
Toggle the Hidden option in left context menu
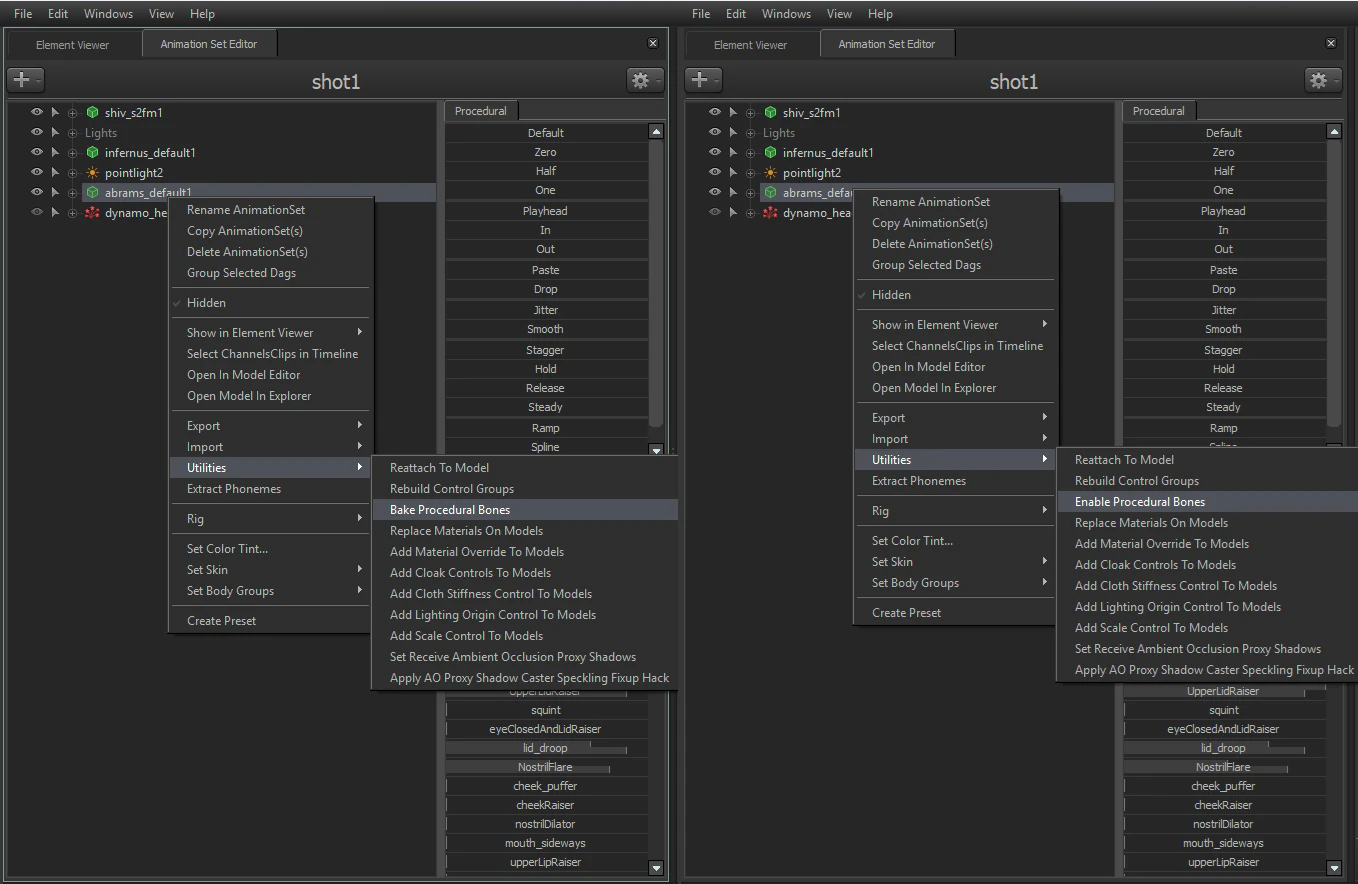(x=206, y=303)
